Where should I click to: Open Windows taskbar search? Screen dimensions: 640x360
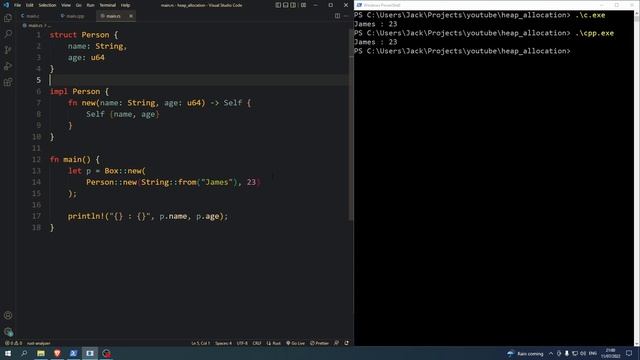tap(24, 353)
